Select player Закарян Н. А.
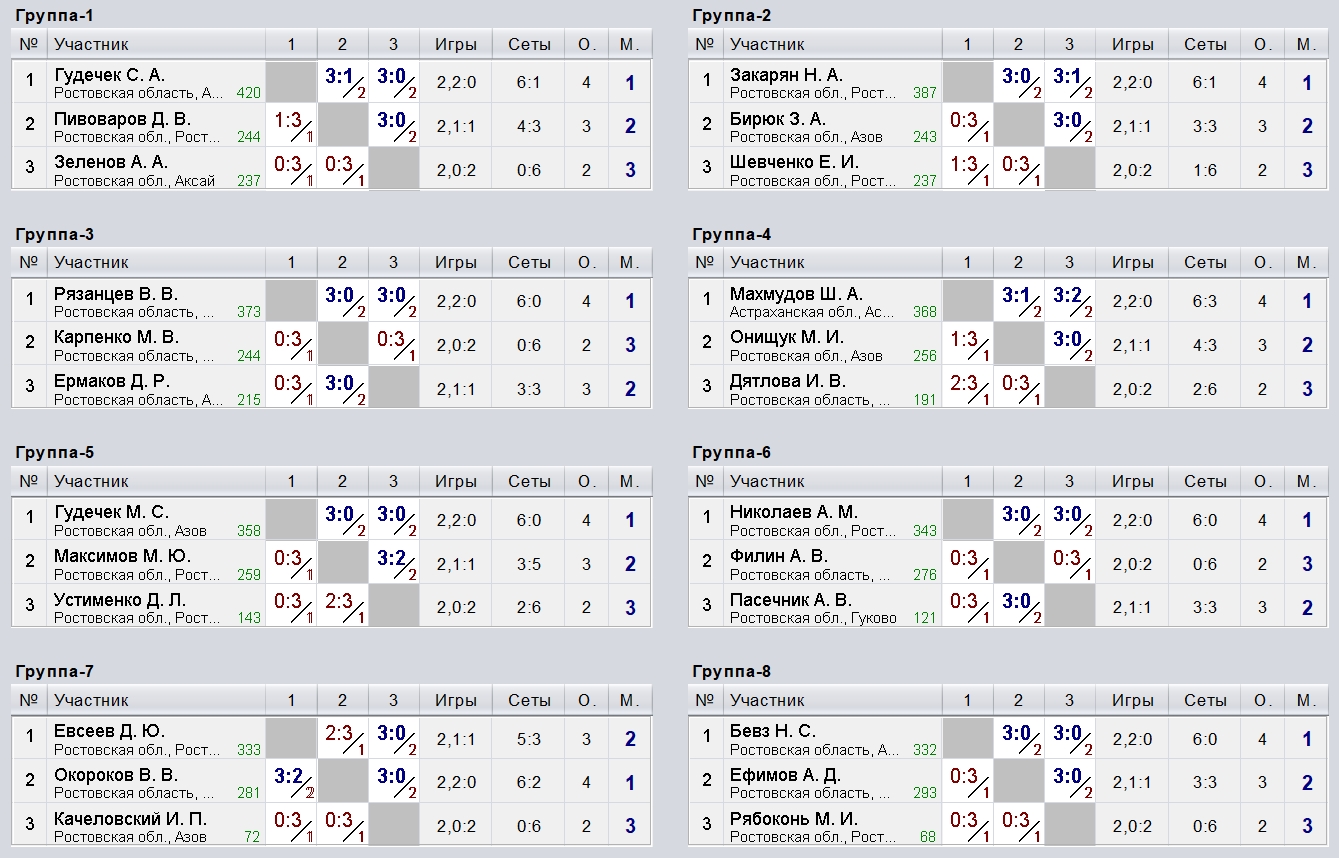This screenshot has height=858, width=1339. click(x=786, y=75)
